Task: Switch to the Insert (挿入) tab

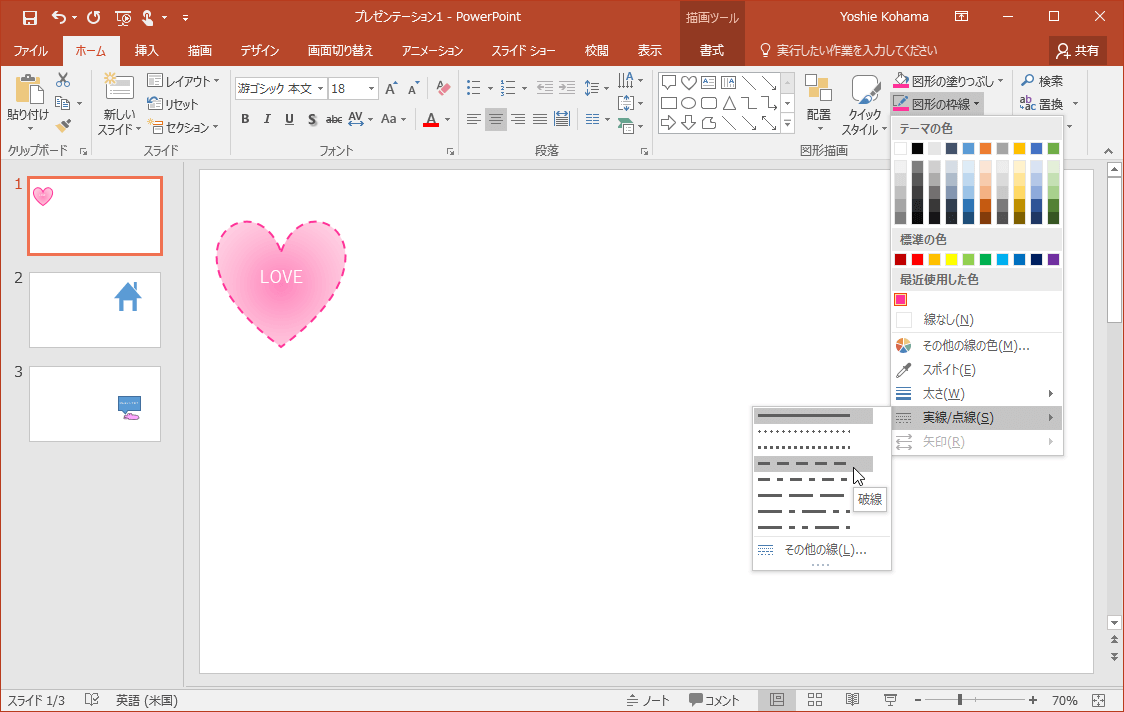Action: click(x=146, y=51)
